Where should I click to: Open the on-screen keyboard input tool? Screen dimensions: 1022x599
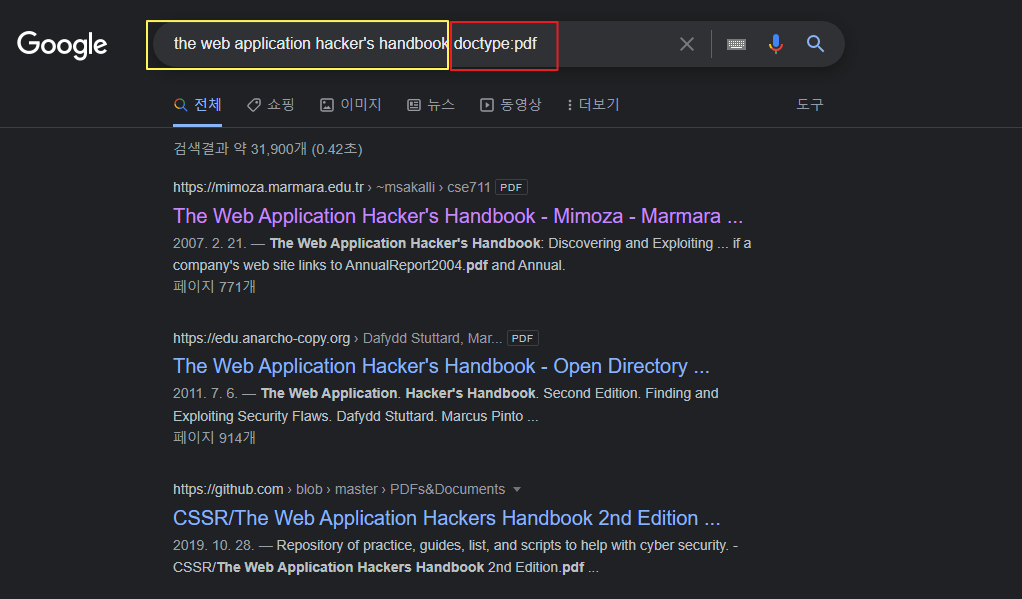(736, 44)
